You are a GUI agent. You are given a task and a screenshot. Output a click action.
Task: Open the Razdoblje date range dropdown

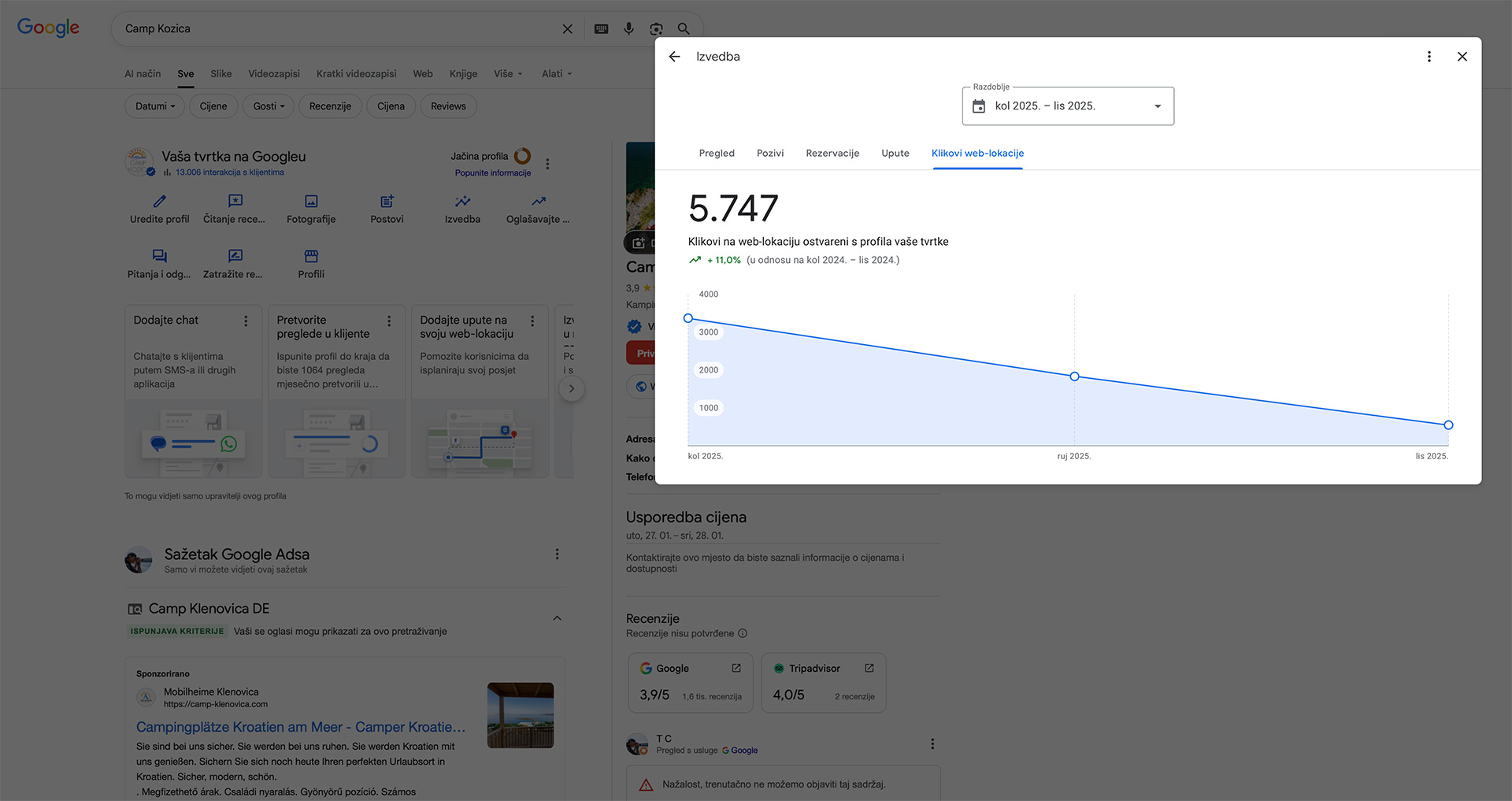point(1067,106)
